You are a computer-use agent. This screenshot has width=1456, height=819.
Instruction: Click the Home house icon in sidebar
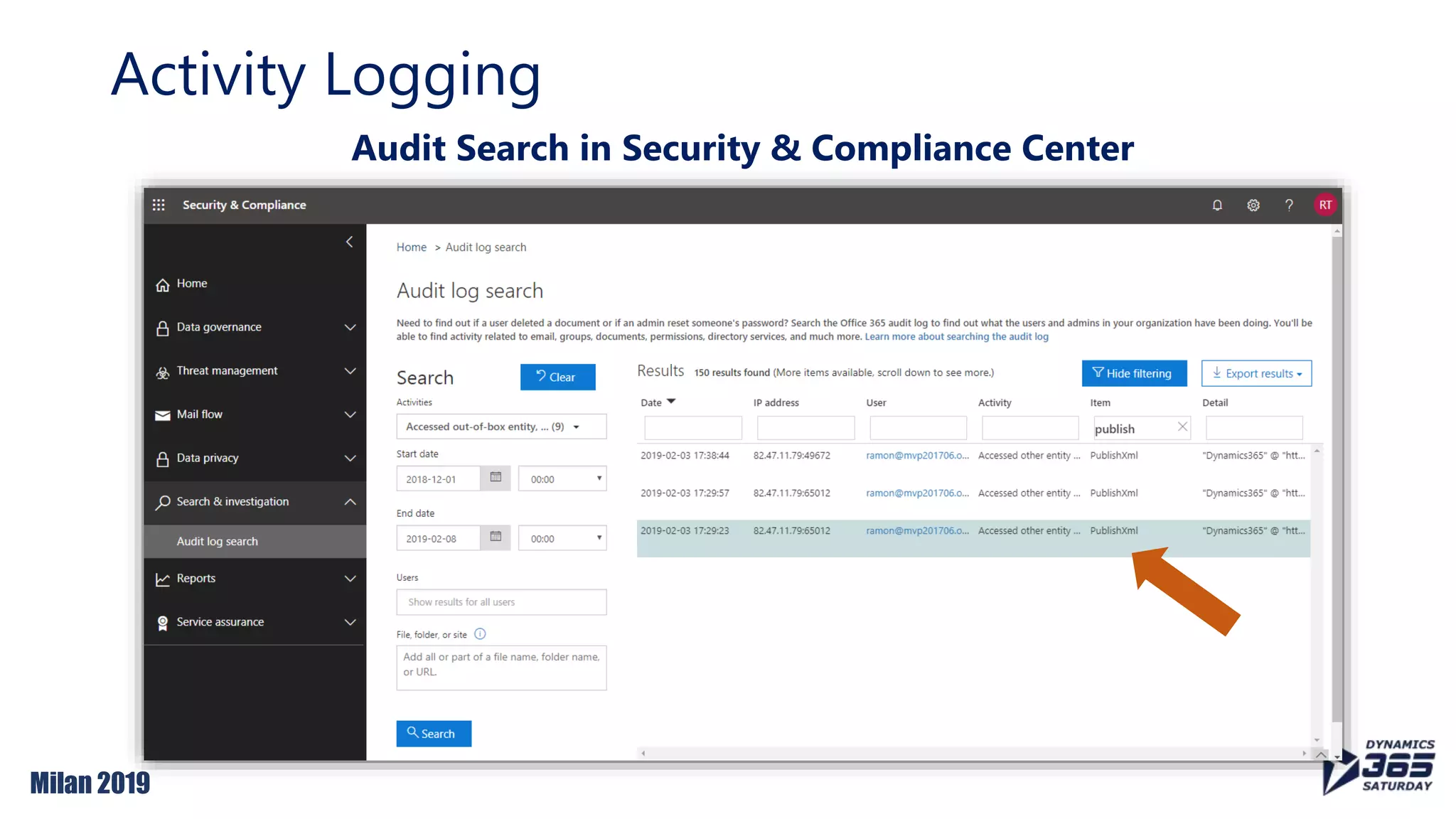pyautogui.click(x=163, y=284)
